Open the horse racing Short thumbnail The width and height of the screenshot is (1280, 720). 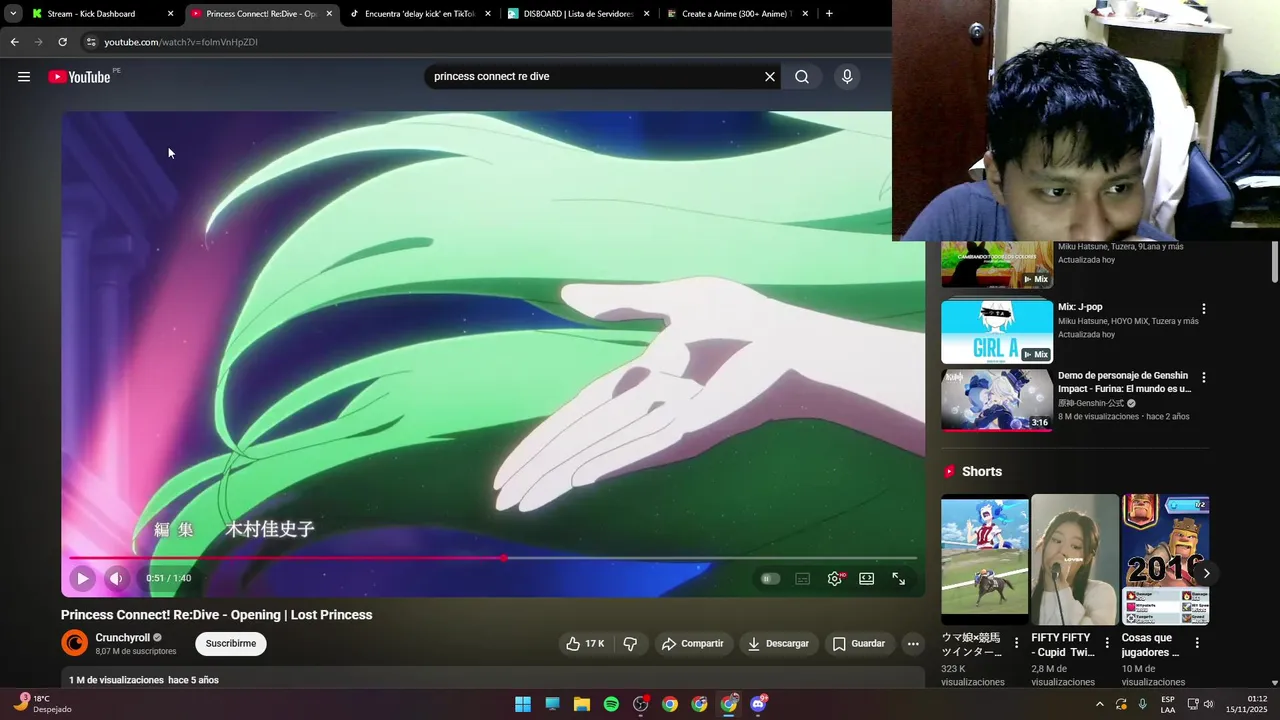pyautogui.click(x=985, y=560)
